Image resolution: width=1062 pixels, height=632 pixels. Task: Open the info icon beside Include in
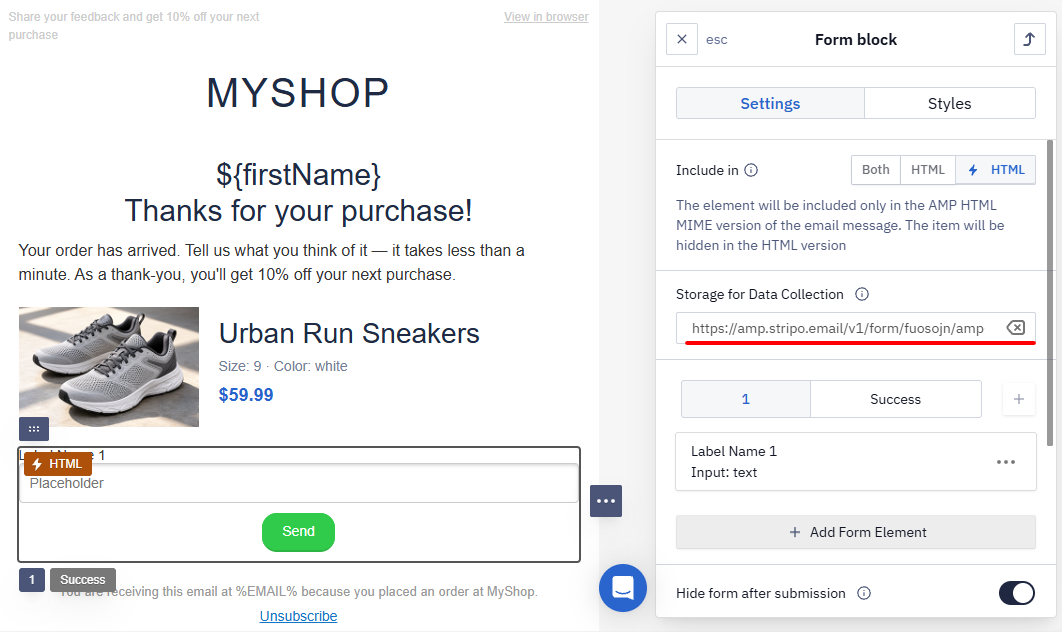coord(751,170)
